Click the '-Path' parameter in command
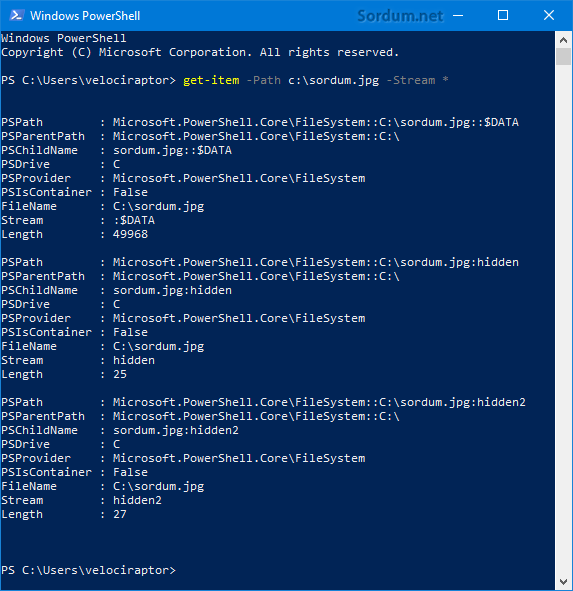The width and height of the screenshot is (573, 591). (x=264, y=80)
